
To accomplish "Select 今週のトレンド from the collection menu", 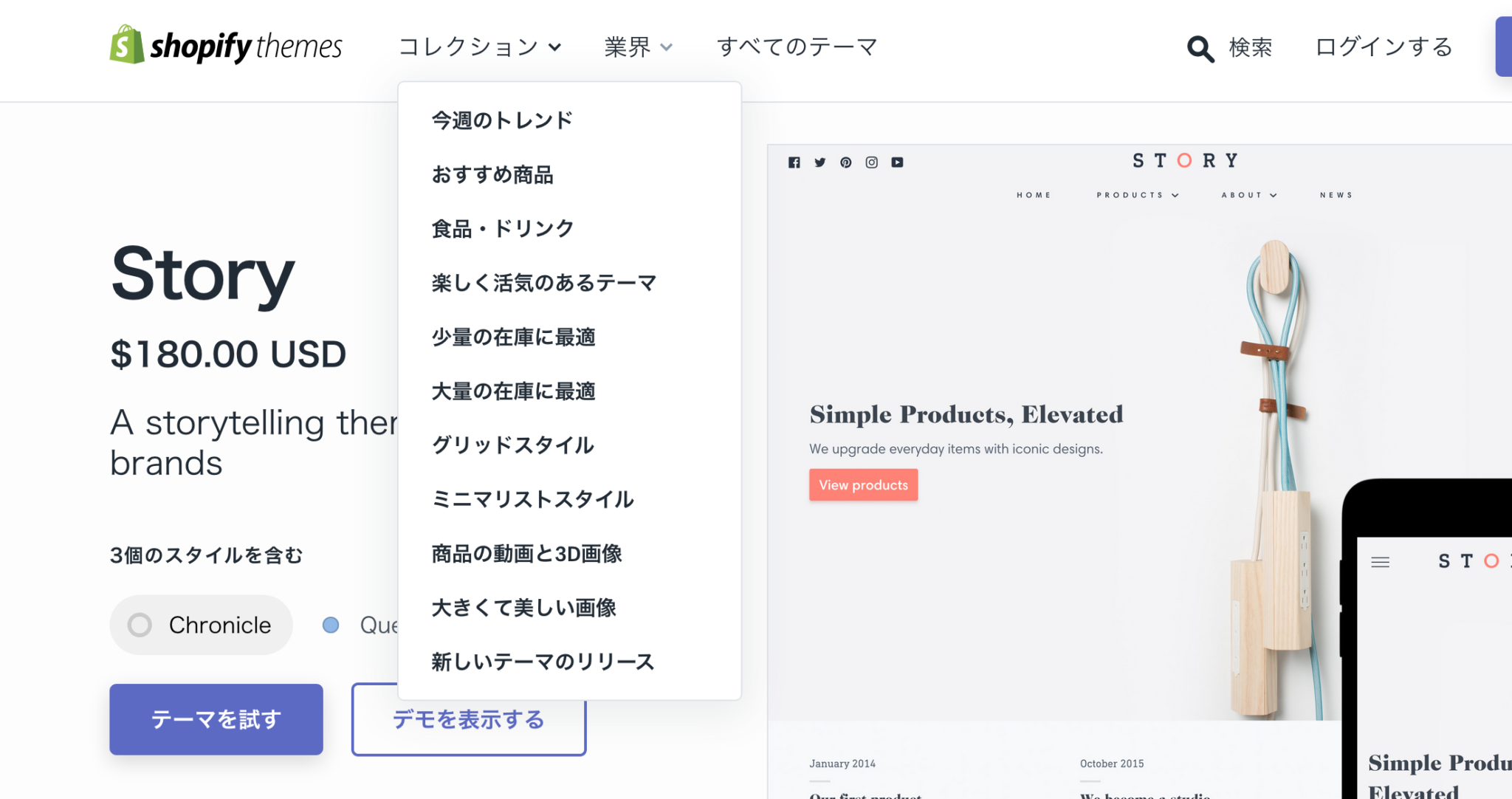I will [501, 119].
